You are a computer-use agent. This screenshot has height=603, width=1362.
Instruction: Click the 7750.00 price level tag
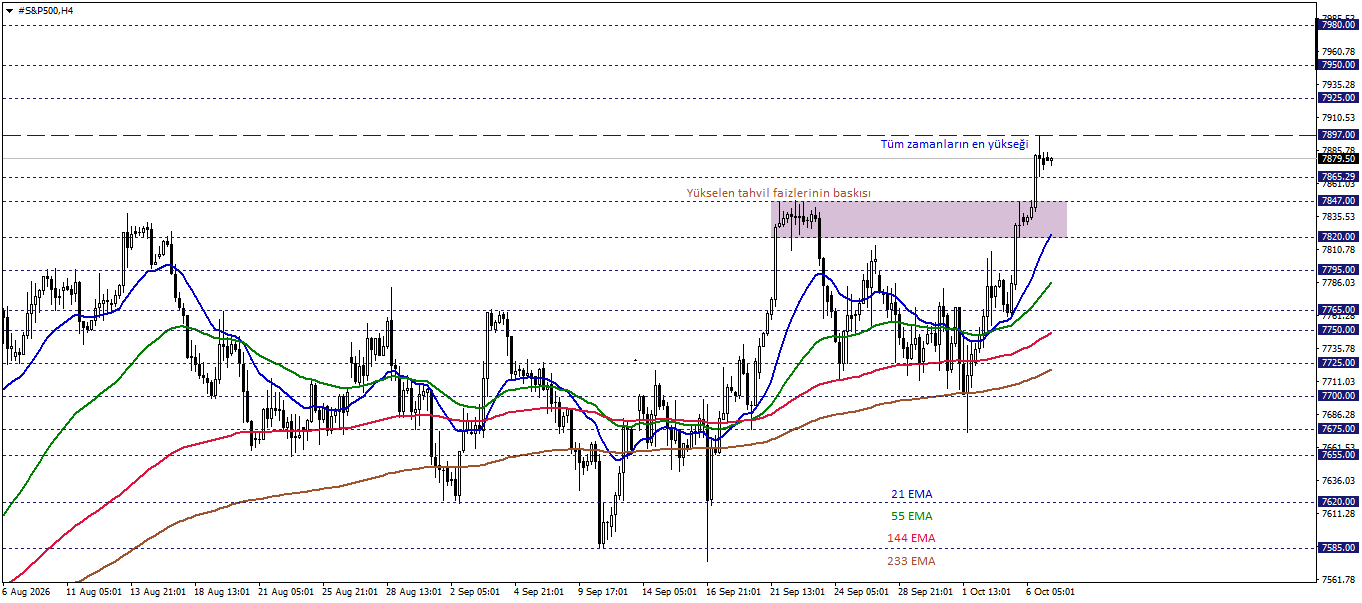pos(1338,330)
